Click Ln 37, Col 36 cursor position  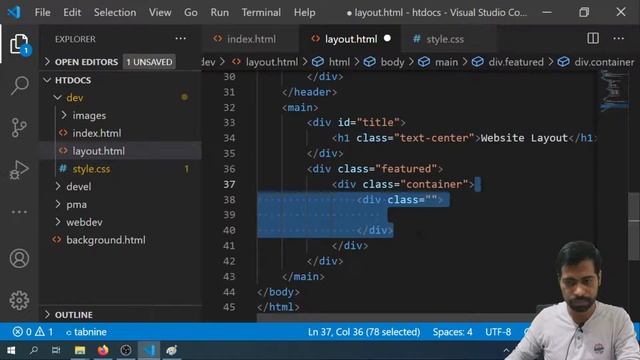coord(364,331)
